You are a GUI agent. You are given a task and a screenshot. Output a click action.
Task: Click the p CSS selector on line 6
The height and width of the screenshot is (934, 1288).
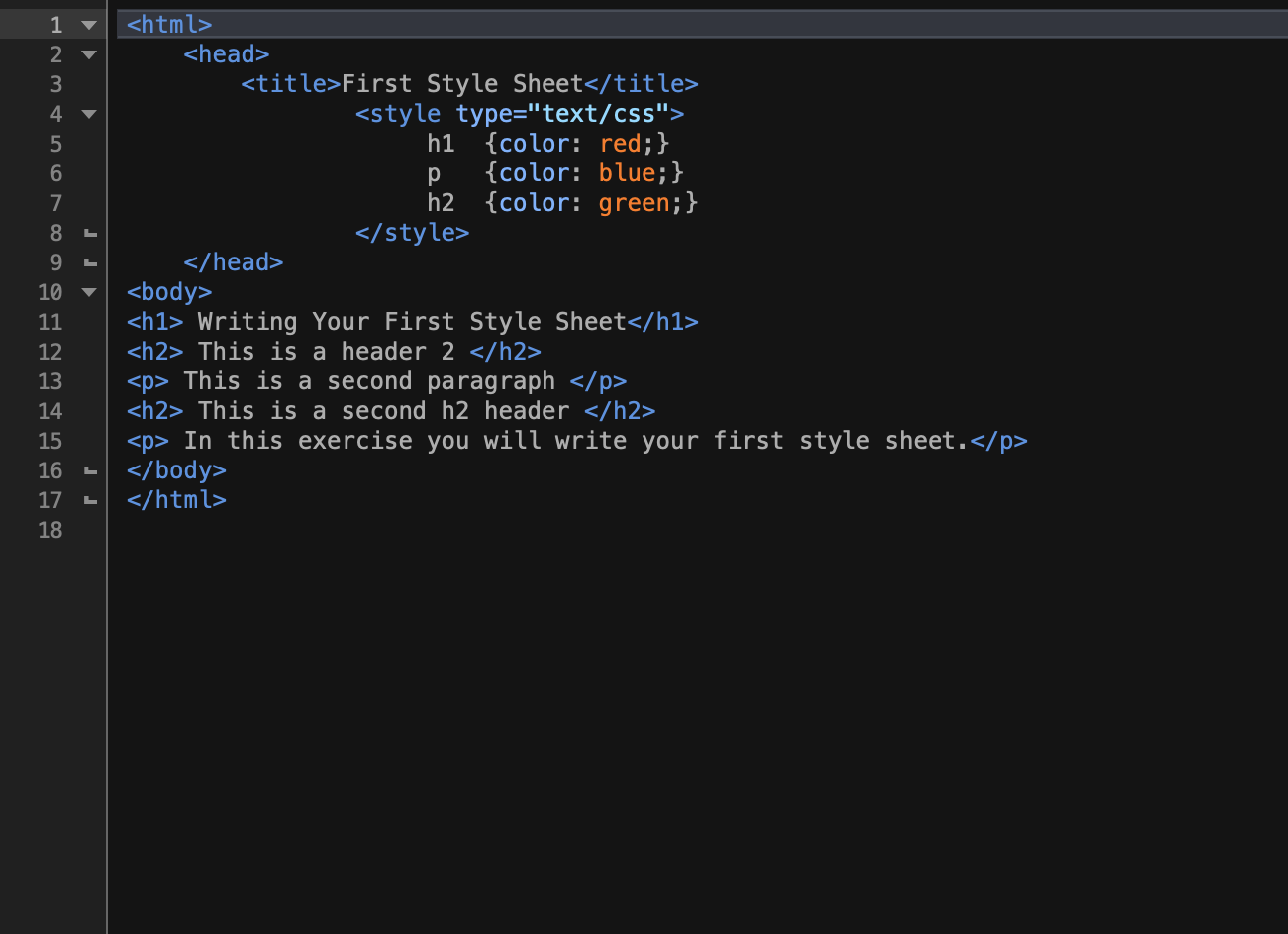(x=434, y=173)
